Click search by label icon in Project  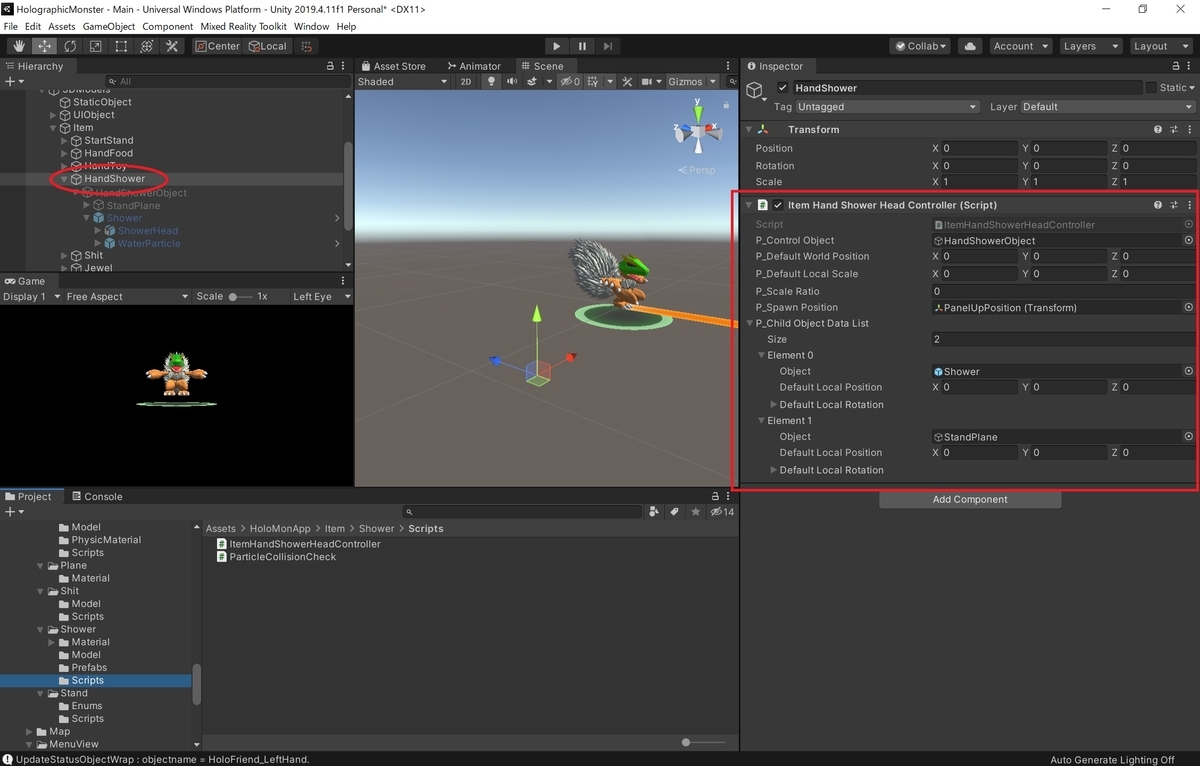tap(675, 511)
